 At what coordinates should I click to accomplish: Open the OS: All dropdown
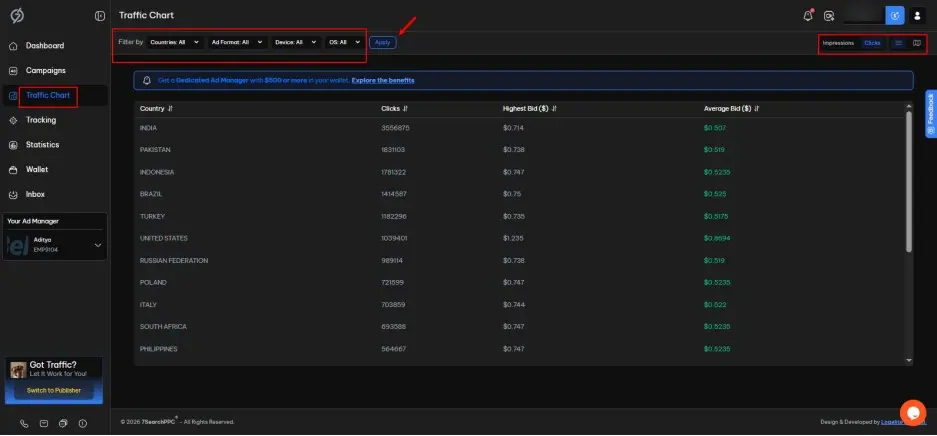(344, 42)
